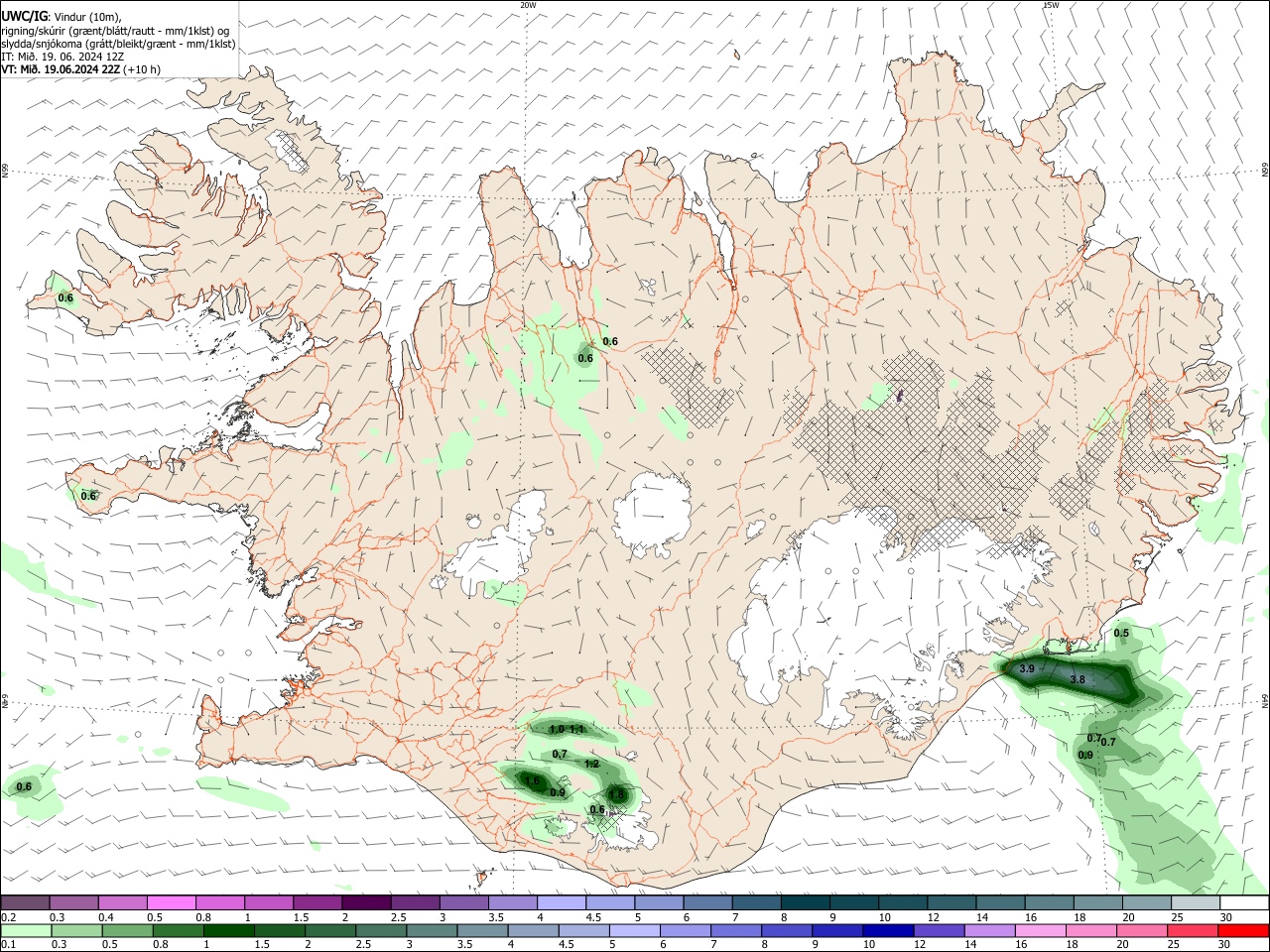Screen dimensions: 1270x952
Task: Pick the white 30 swatch in the upper scale
Action: (1243, 902)
